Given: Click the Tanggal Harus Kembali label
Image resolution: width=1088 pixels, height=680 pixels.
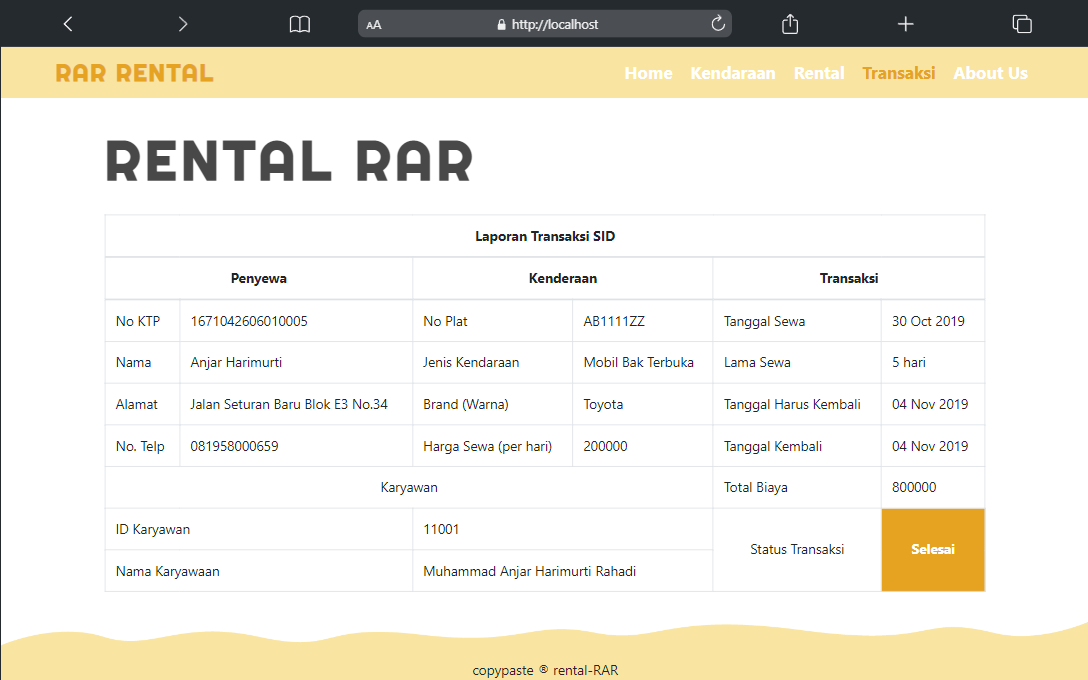Looking at the screenshot, I should point(792,405).
